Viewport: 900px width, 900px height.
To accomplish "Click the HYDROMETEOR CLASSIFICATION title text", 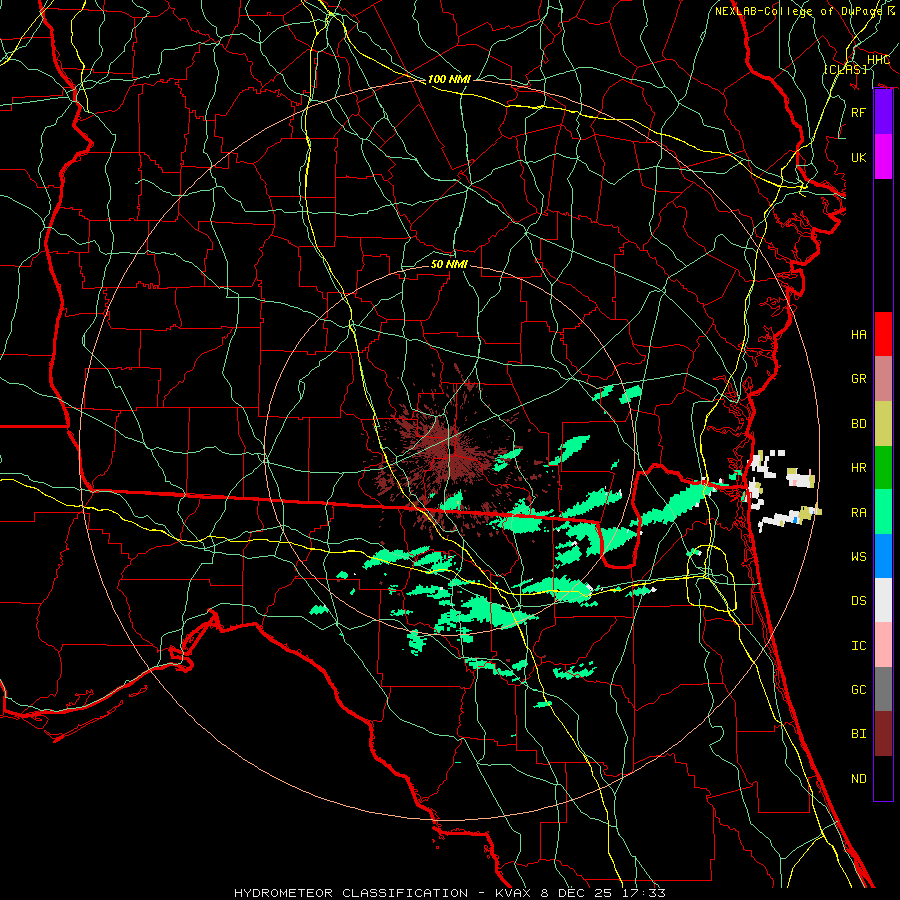I will point(353,893).
